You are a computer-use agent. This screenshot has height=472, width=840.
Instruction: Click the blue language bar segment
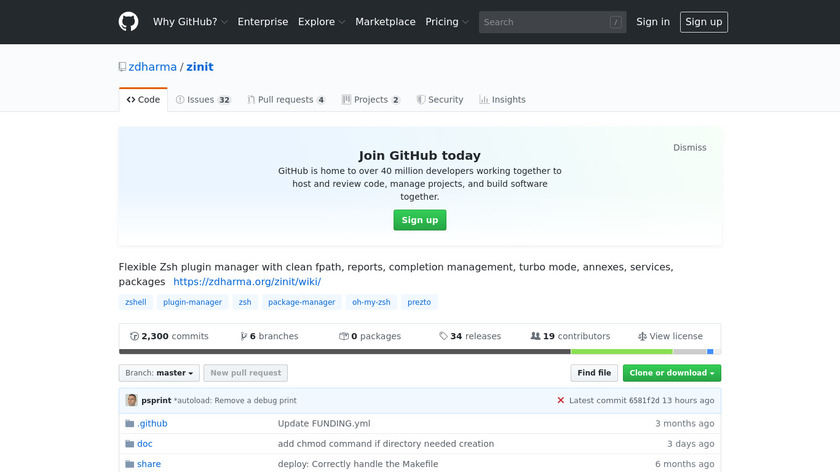tap(710, 352)
